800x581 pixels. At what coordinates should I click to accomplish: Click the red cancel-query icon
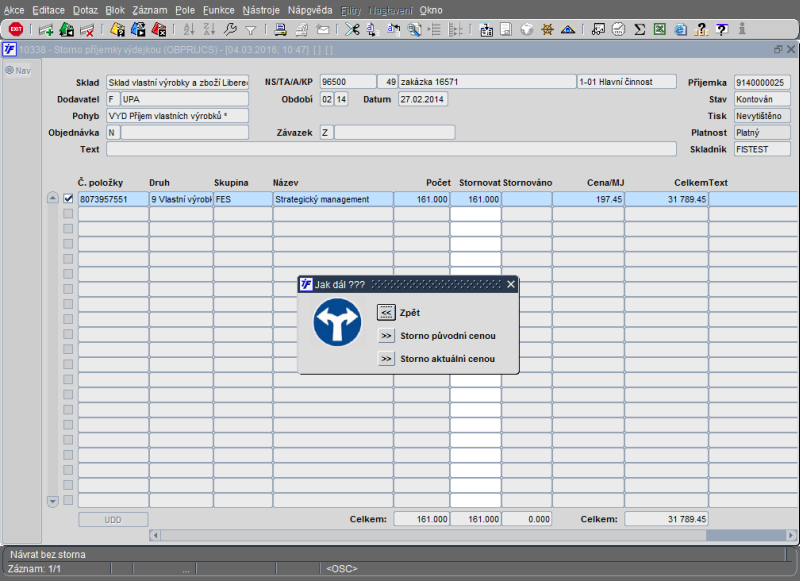pos(159,30)
